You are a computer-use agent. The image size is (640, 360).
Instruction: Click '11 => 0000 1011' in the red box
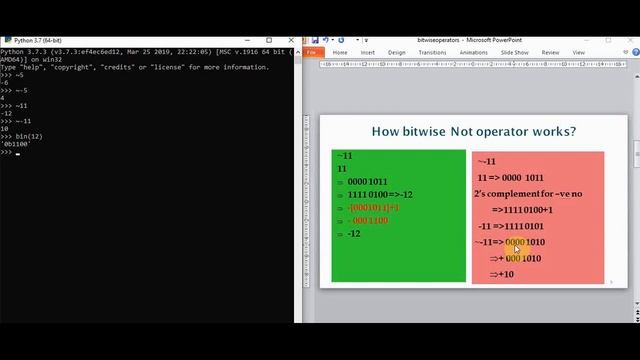511,178
